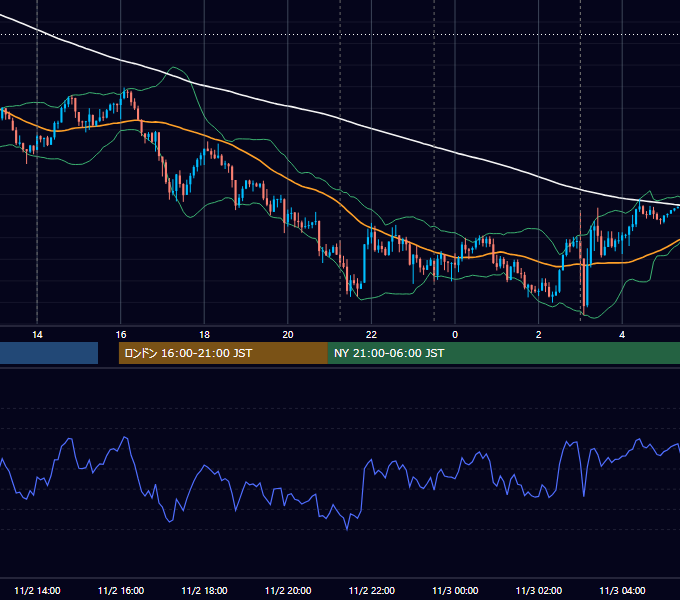Viewport: 680px width, 600px height.
Task: Click the 11/3 02:00 time label
Action: point(539,590)
